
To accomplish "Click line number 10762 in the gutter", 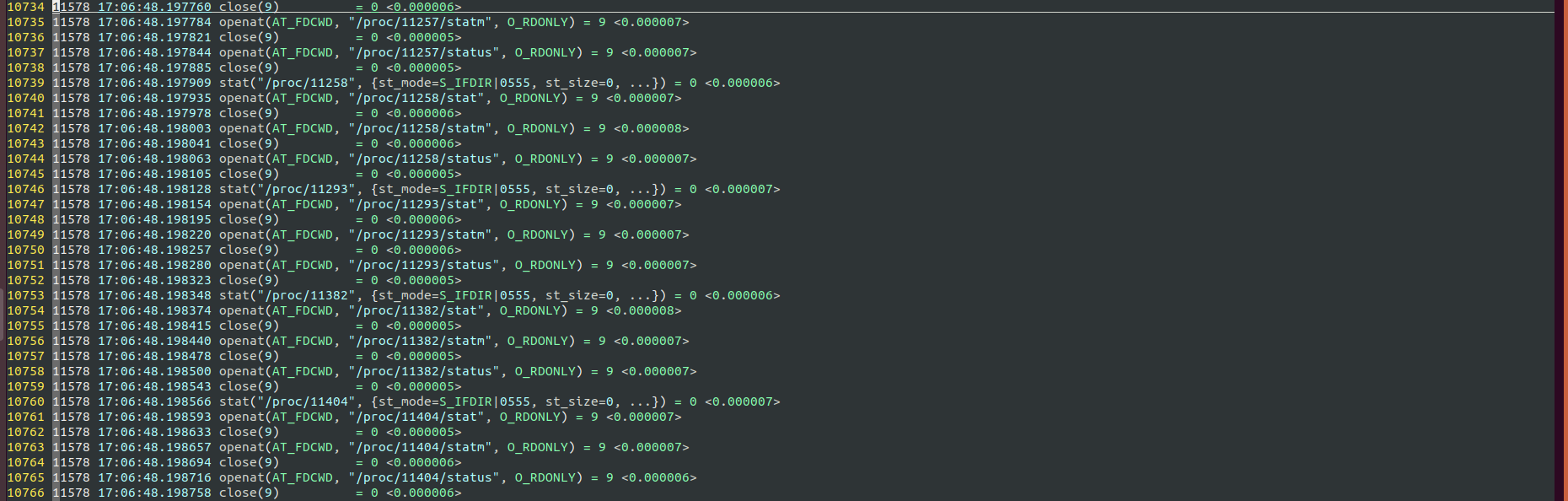I will click(x=25, y=432).
